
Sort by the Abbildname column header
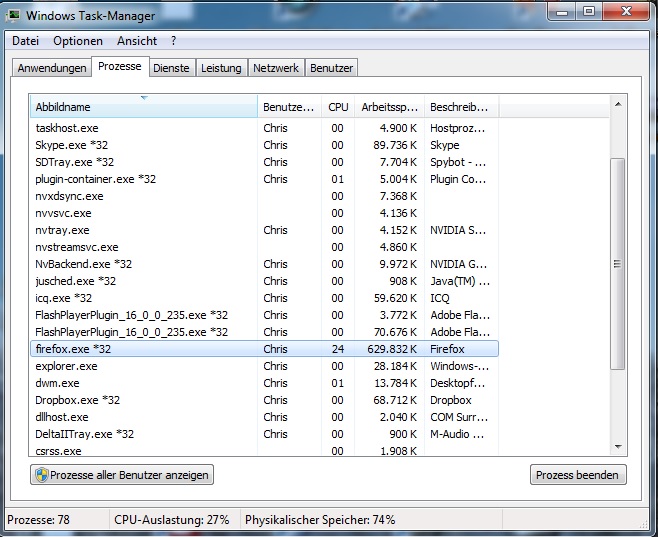[144, 107]
